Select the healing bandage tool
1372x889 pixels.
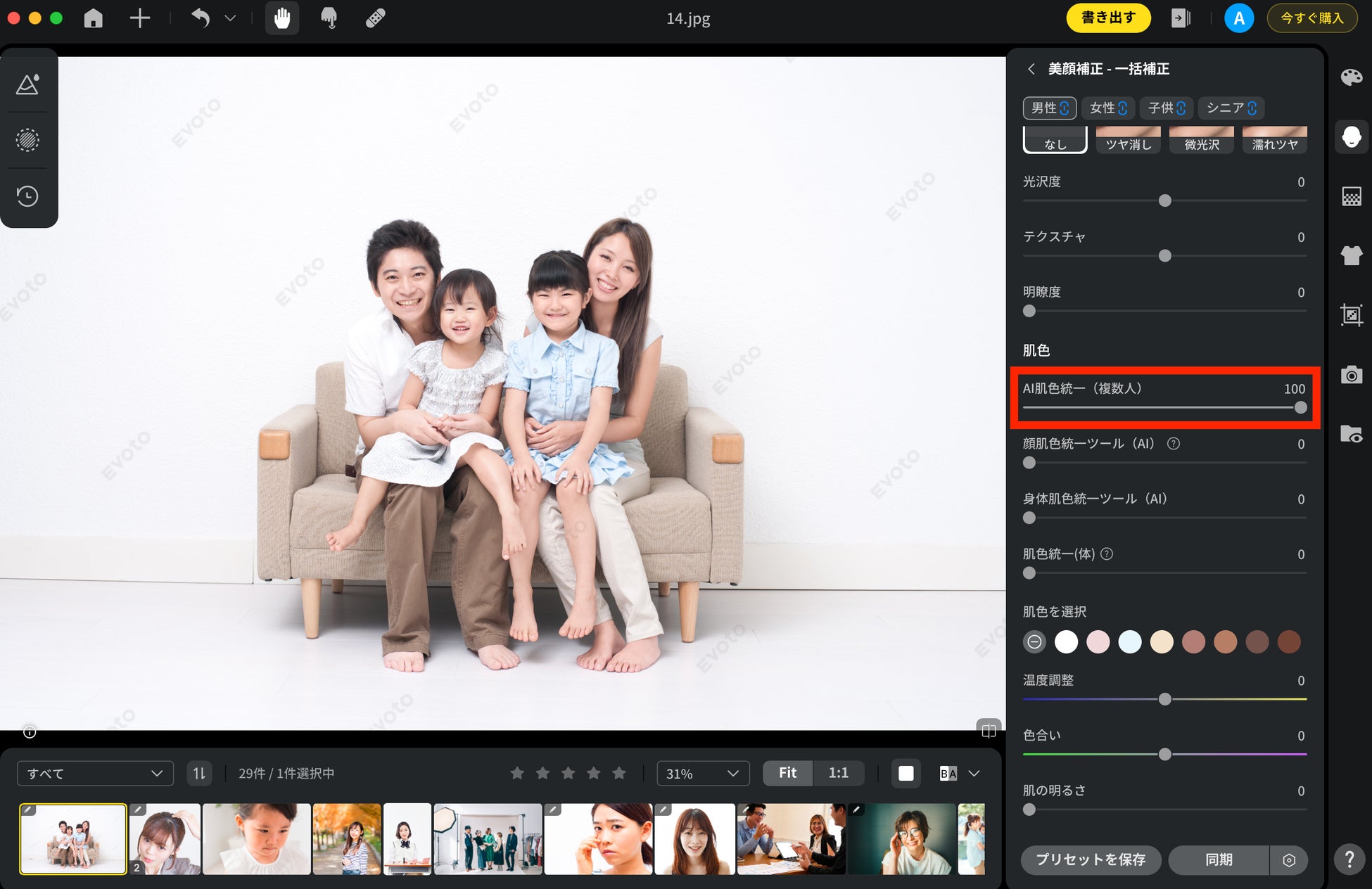click(375, 18)
